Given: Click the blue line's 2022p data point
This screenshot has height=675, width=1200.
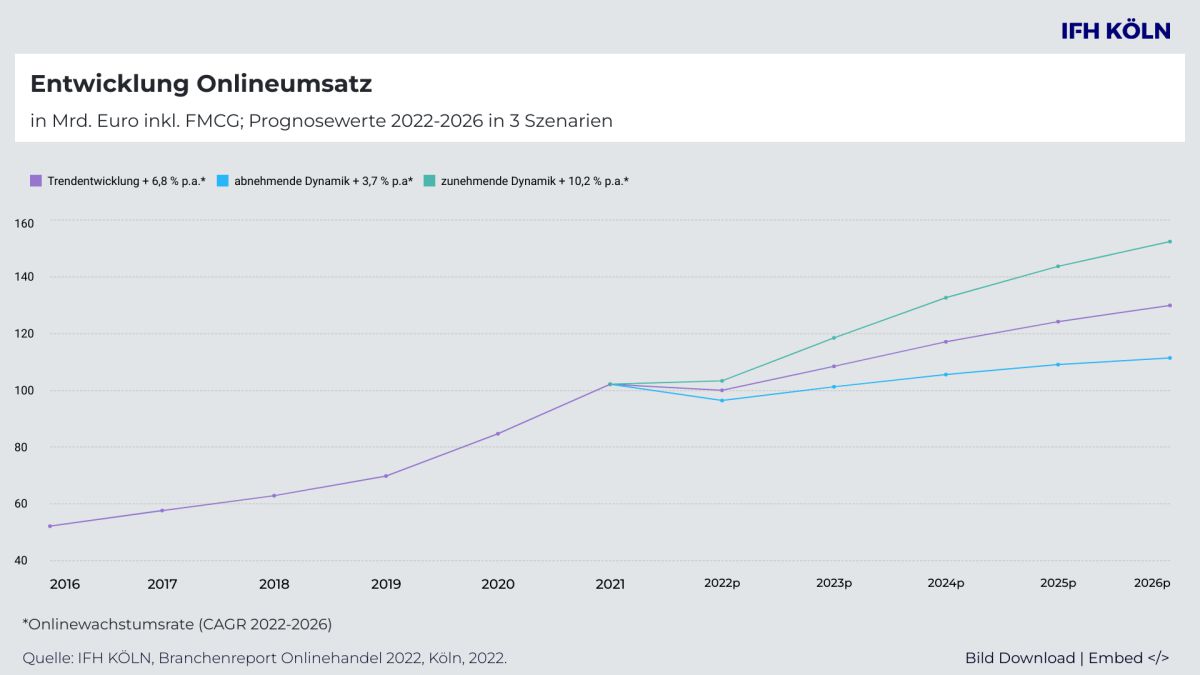Looking at the screenshot, I should click(722, 400).
